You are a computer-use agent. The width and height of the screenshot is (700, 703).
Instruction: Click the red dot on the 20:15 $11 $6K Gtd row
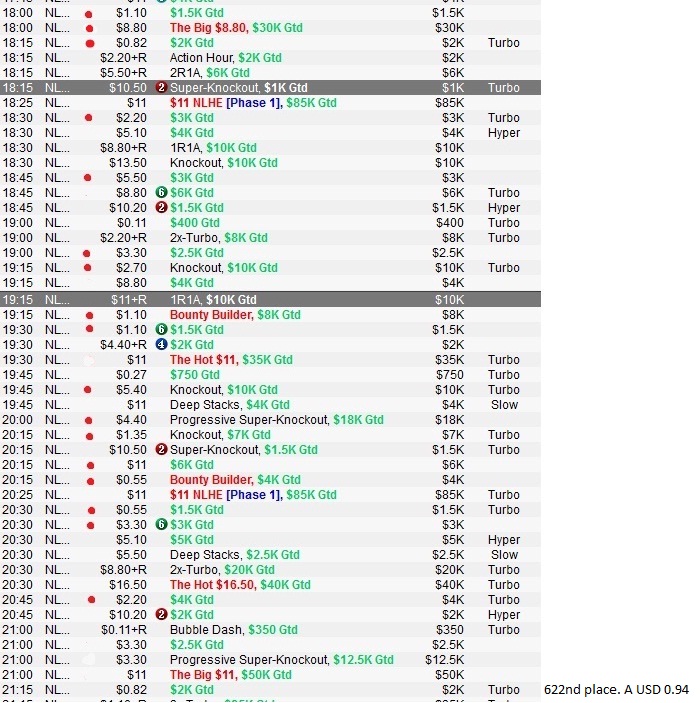pos(90,466)
